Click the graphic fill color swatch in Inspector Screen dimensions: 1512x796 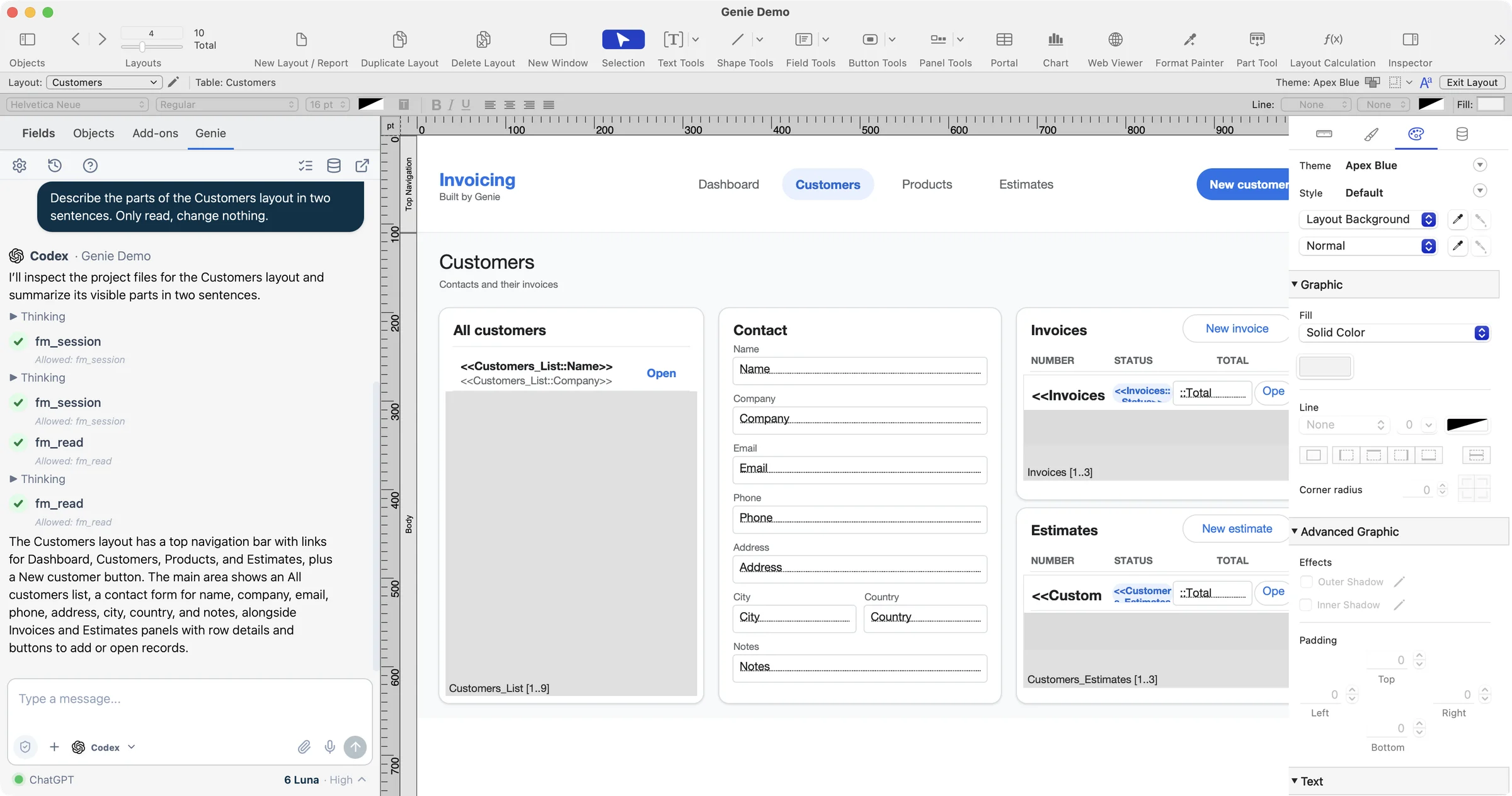(x=1325, y=366)
